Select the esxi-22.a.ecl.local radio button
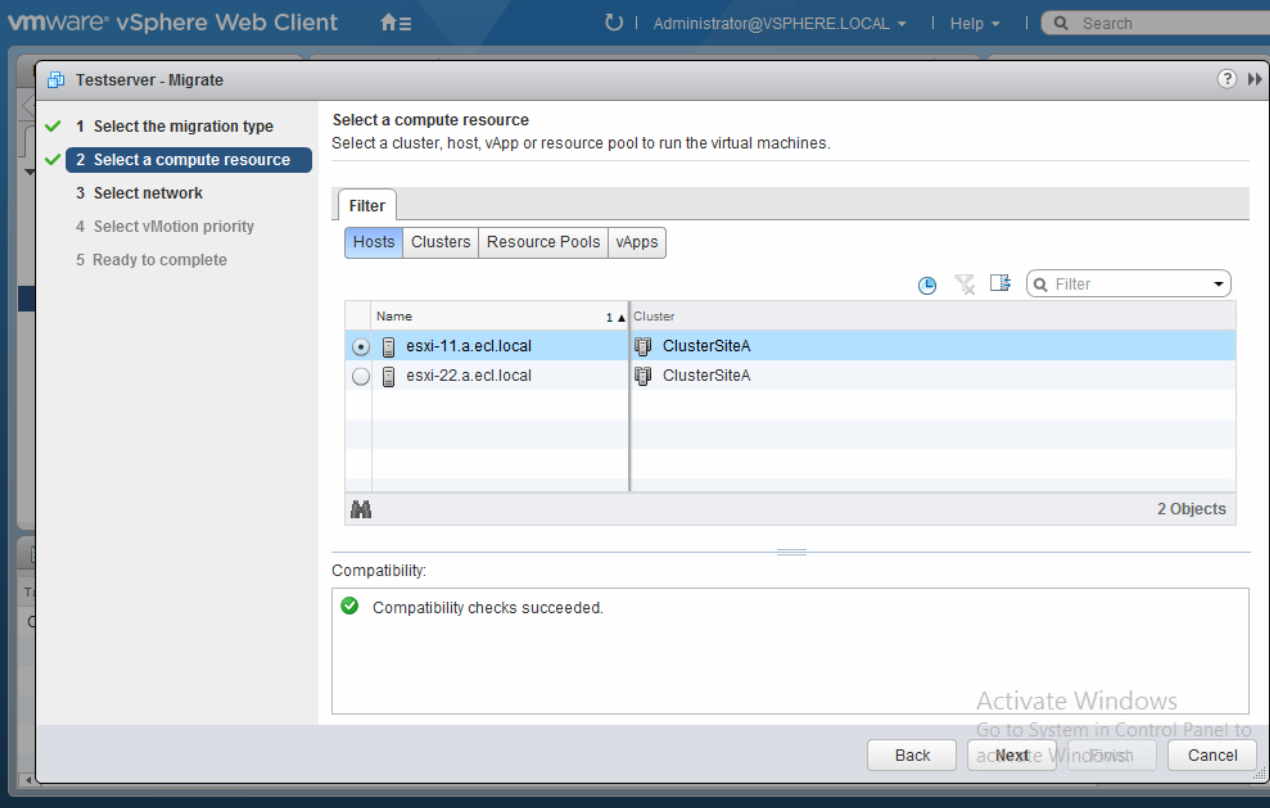 (361, 377)
